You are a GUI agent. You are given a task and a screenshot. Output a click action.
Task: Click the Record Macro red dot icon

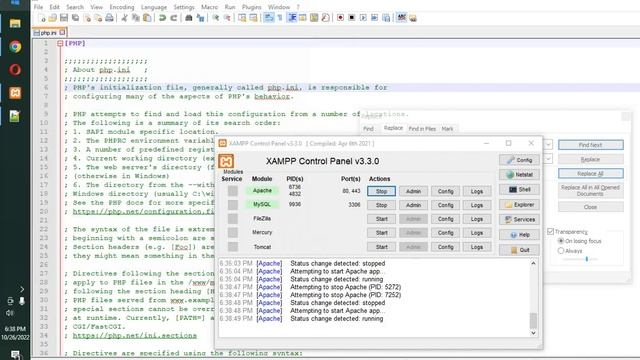coord(340,18)
